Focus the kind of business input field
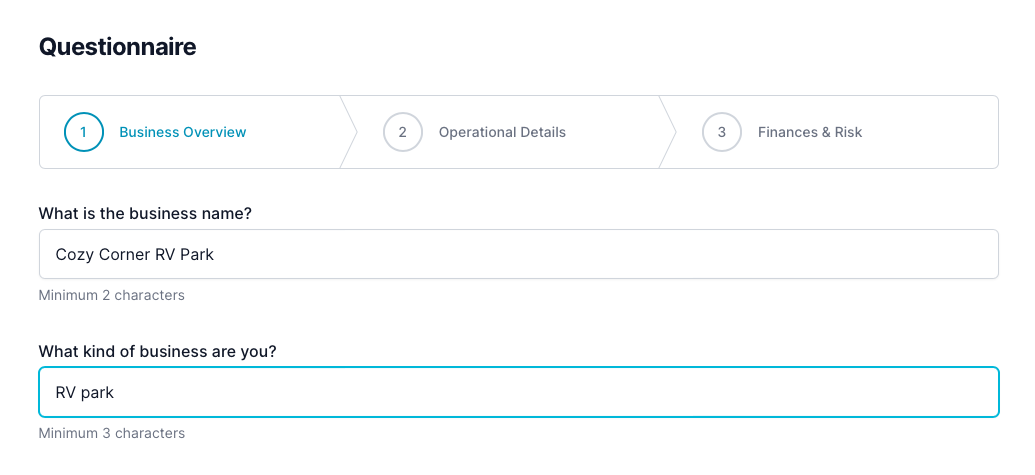The height and width of the screenshot is (475, 1035). click(x=518, y=392)
